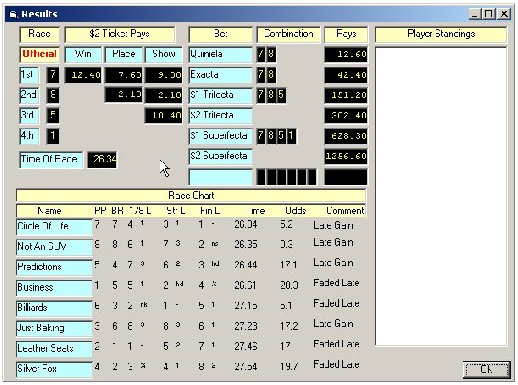Click the Comment column header in Race Chart
Viewport: 518px width, 385px height.
(345, 211)
